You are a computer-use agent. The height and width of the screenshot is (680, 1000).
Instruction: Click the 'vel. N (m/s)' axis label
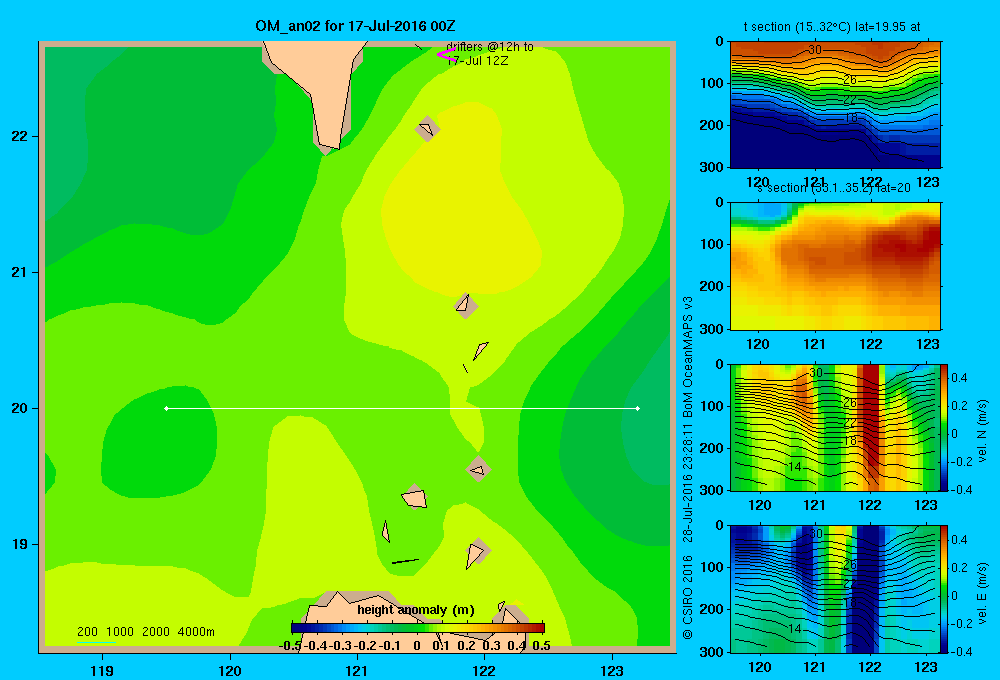[982, 431]
